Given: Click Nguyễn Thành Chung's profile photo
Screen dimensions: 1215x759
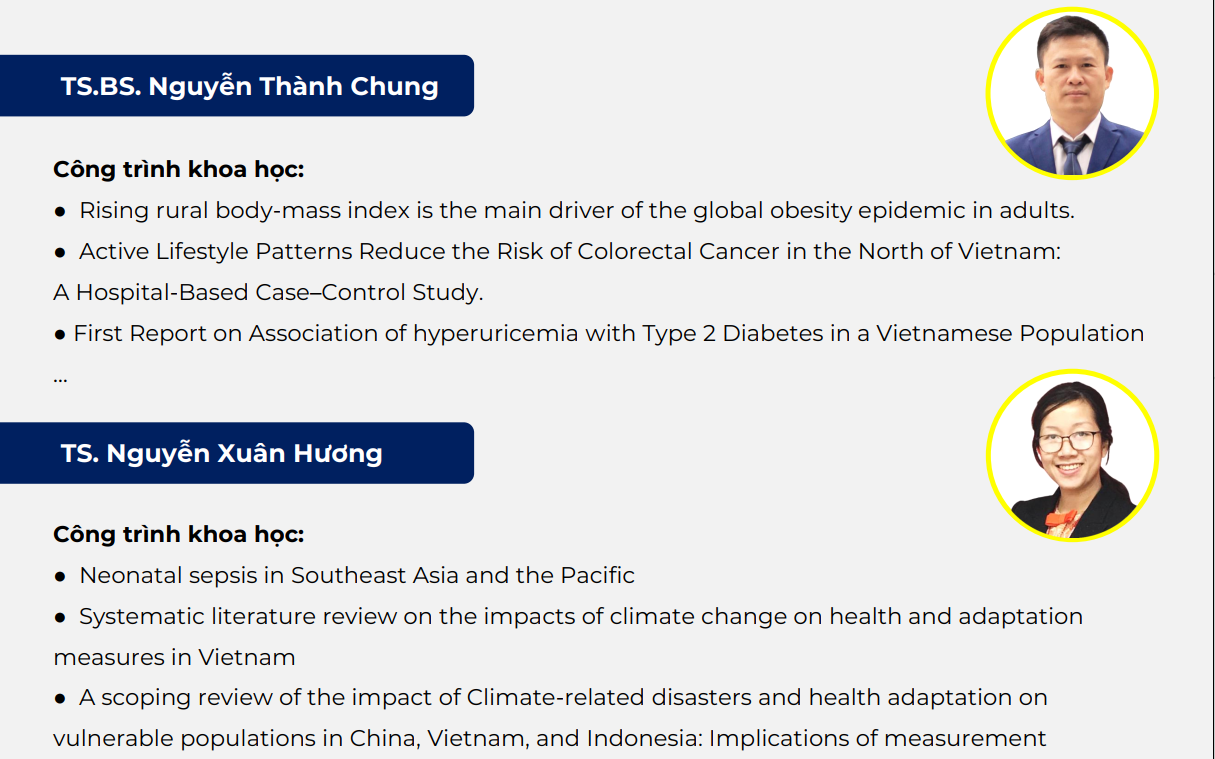Looking at the screenshot, I should [1072, 94].
